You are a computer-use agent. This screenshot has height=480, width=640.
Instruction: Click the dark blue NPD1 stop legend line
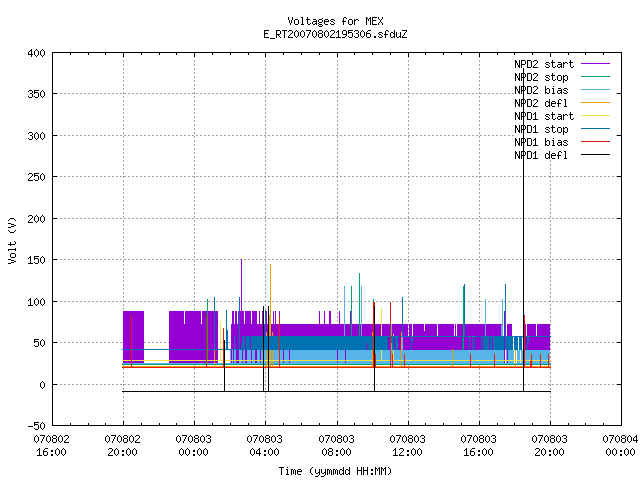[x=596, y=129]
